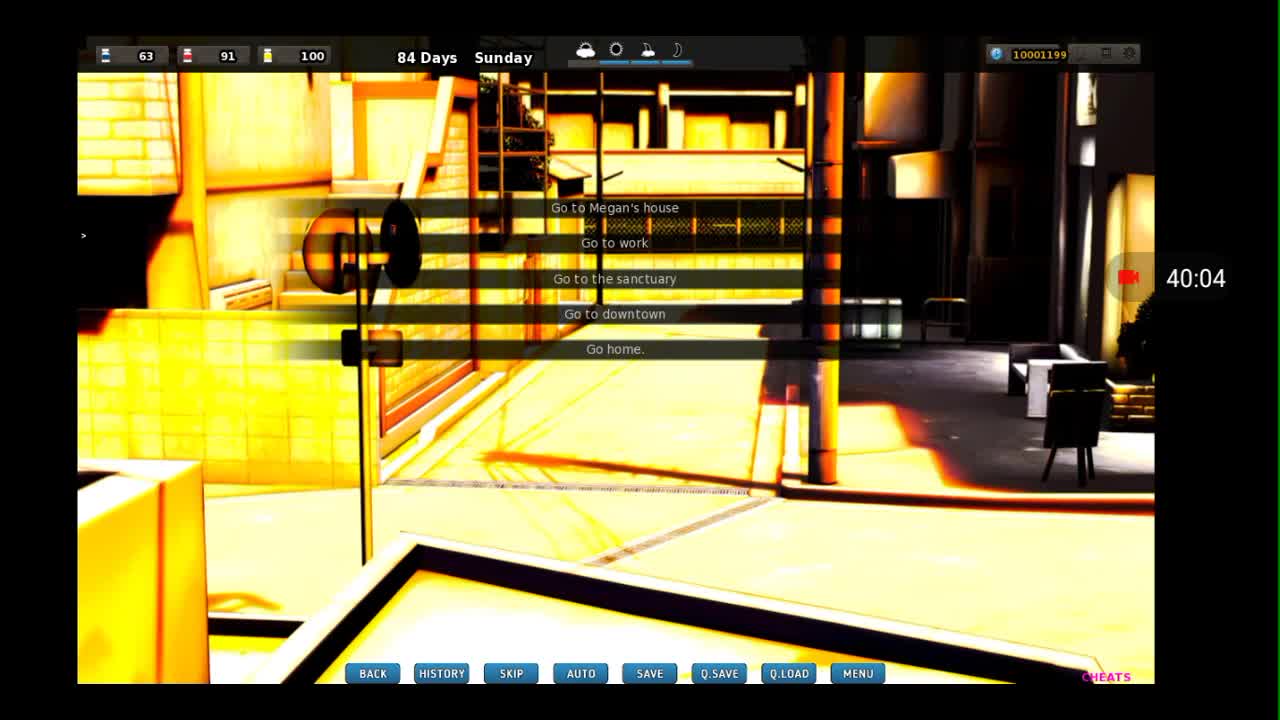Click the evening sunset time icon

pyautogui.click(x=647, y=50)
